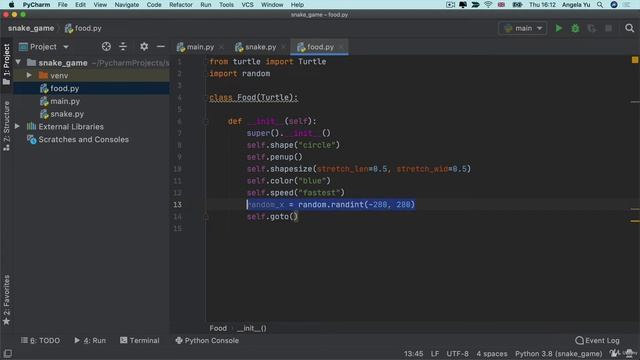The image size is (640, 360).
Task: Hide the Project tool window
Action: tap(161, 47)
